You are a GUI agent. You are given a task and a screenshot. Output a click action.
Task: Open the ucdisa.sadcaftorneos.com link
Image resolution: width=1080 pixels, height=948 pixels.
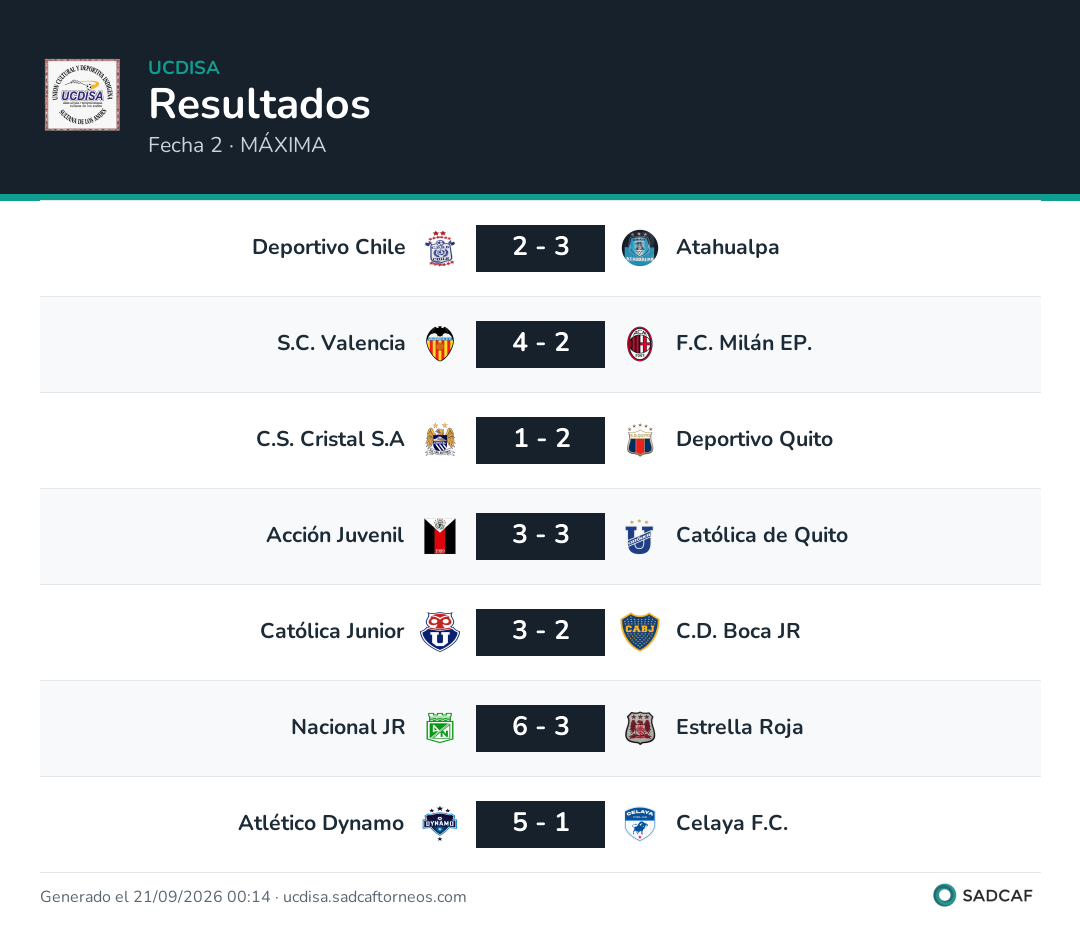(374, 896)
